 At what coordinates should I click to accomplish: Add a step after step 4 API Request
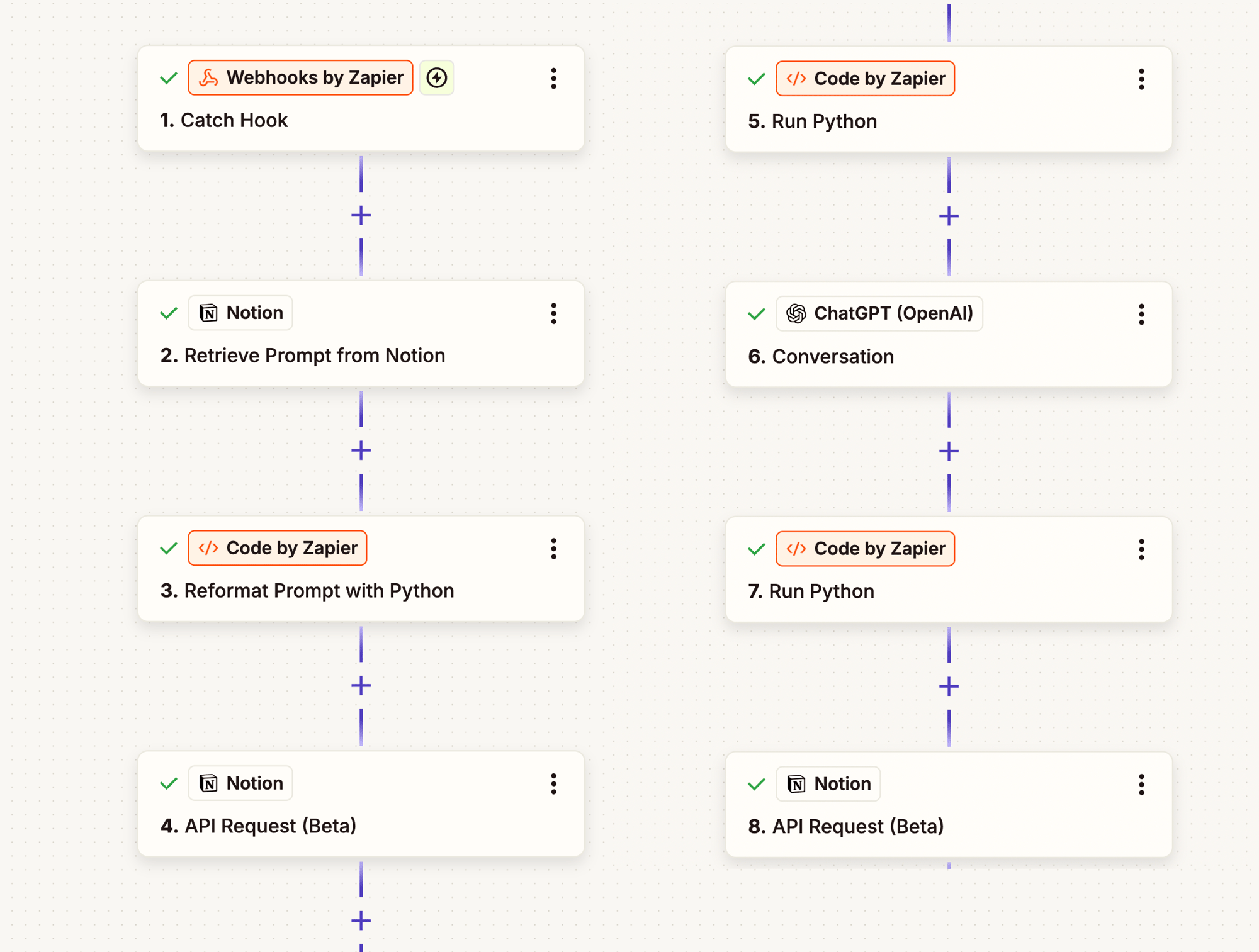[361, 921]
